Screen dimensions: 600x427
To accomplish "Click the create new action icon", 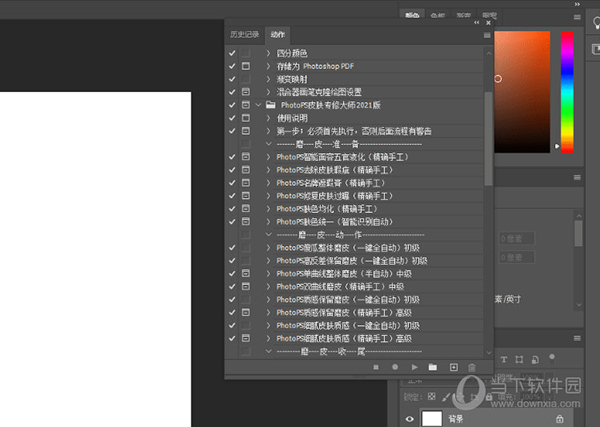I will coord(453,367).
